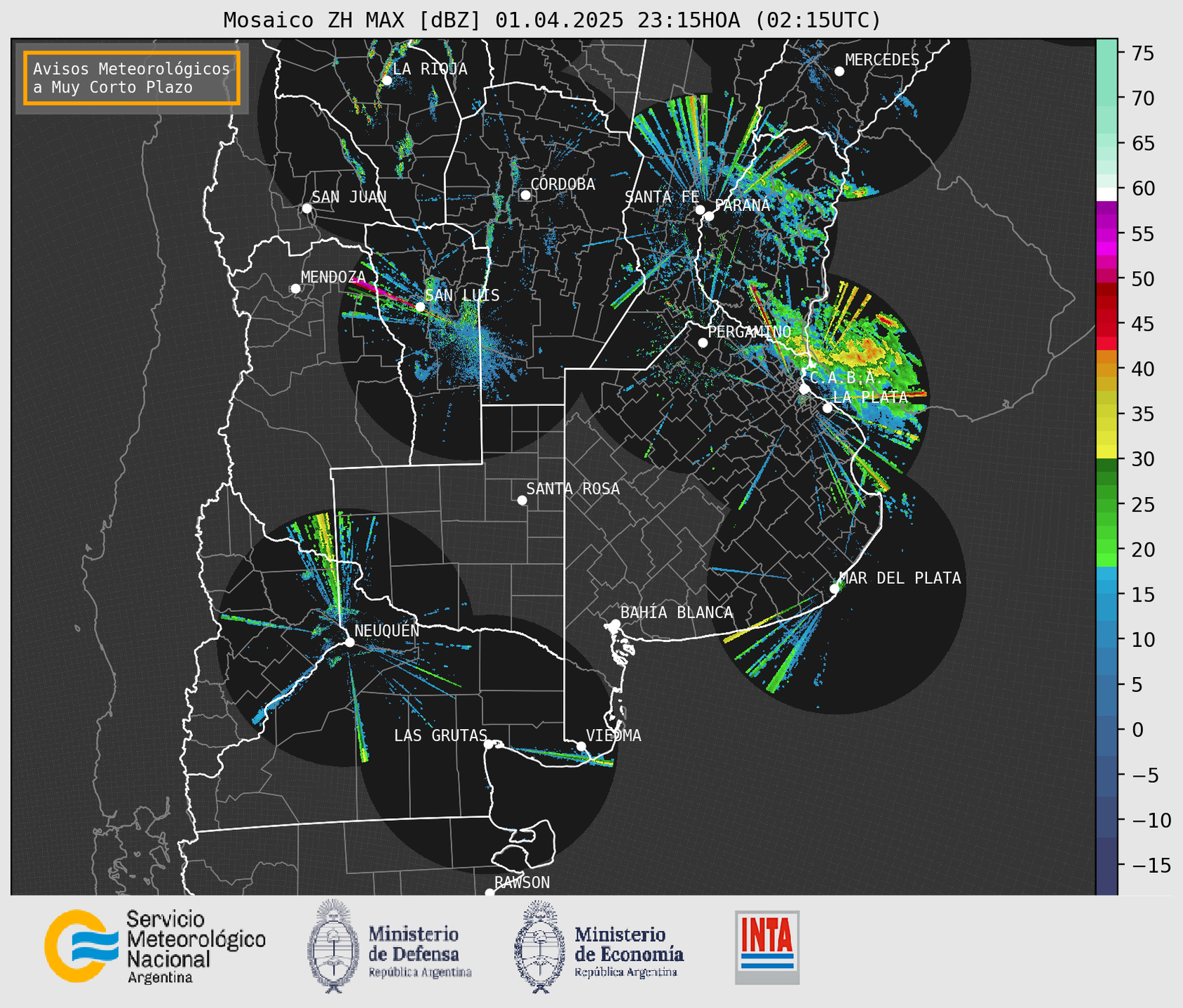This screenshot has height=1008, width=1183.
Task: Select the MAR DEL PLATA city label
Action: [x=900, y=578]
